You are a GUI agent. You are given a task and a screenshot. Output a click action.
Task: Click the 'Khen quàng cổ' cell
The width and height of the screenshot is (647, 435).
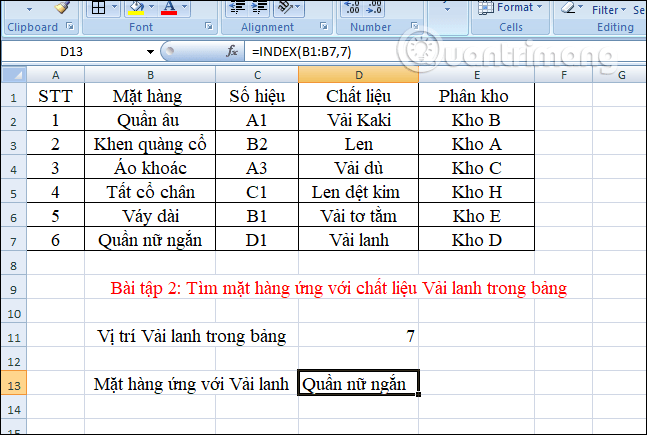click(150, 144)
